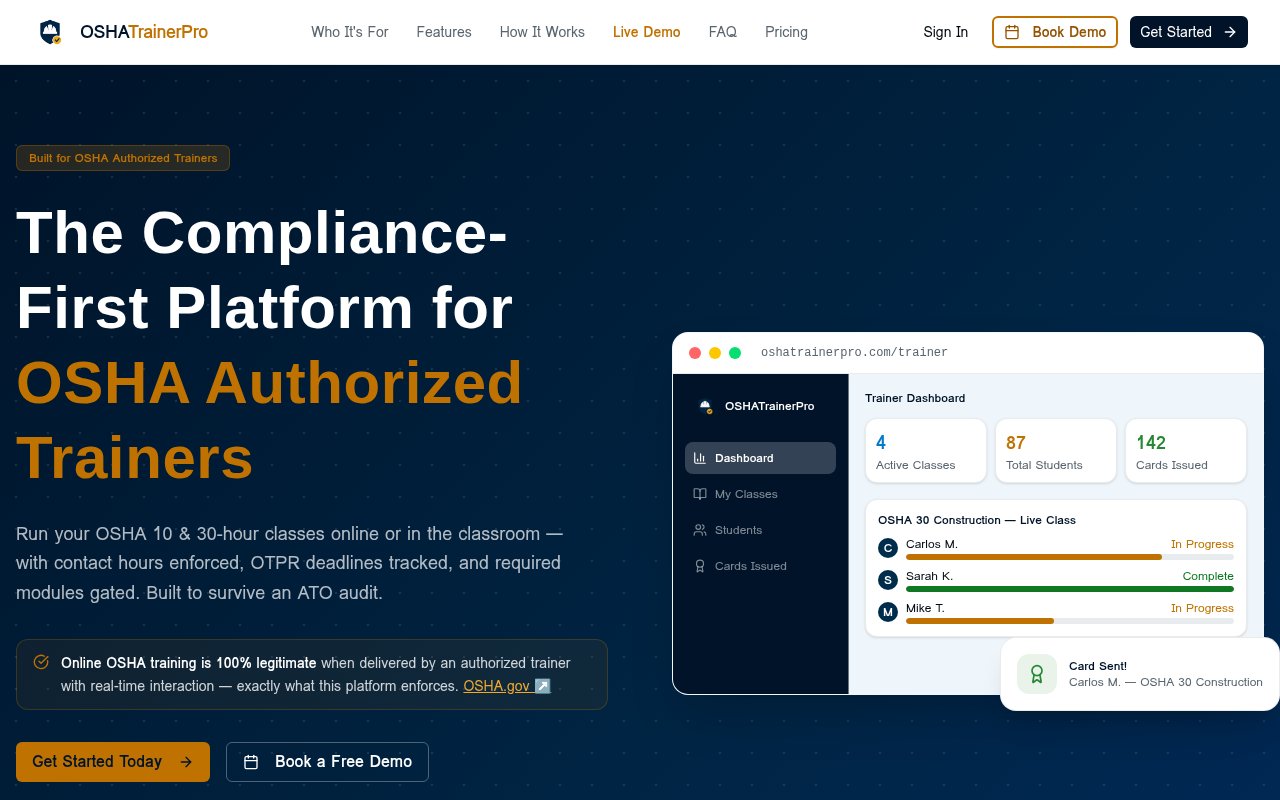Click Sarah K. avatar circle 'S'
The width and height of the screenshot is (1280, 800).
(888, 580)
